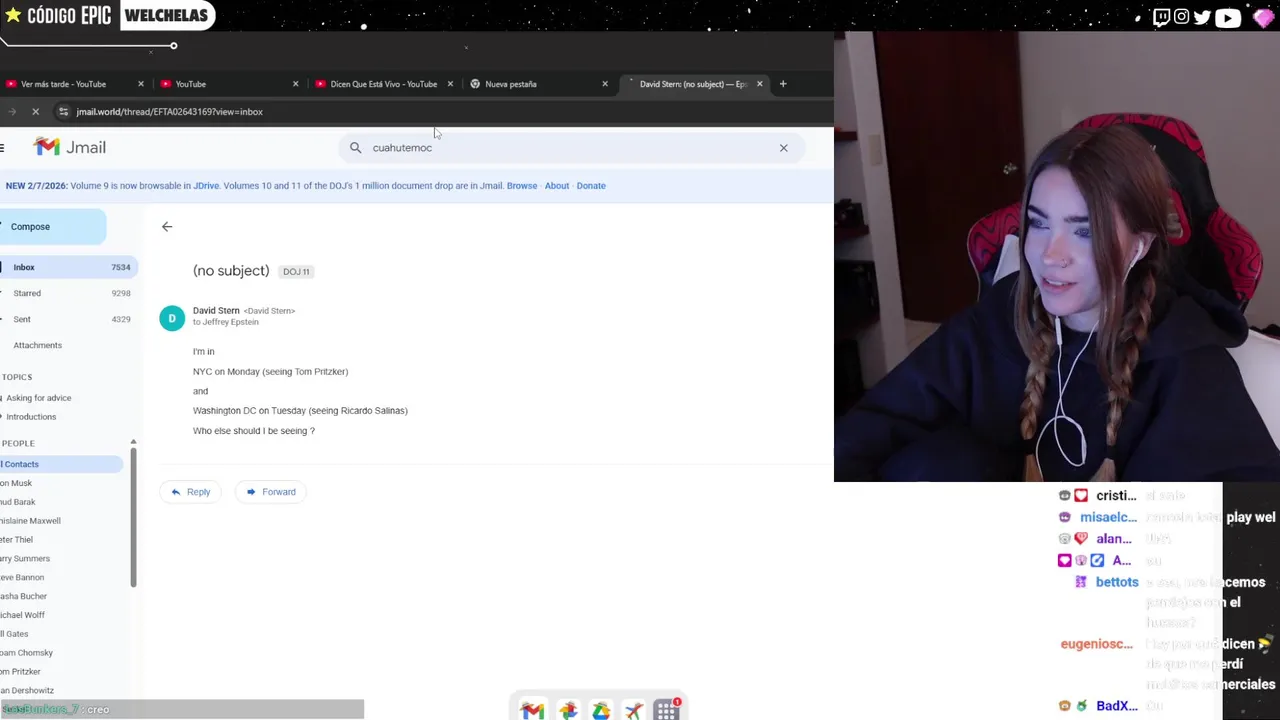Select Ghislaine Maxwell in People list
Image resolution: width=1280 pixels, height=720 pixels.
pyautogui.click(x=30, y=521)
